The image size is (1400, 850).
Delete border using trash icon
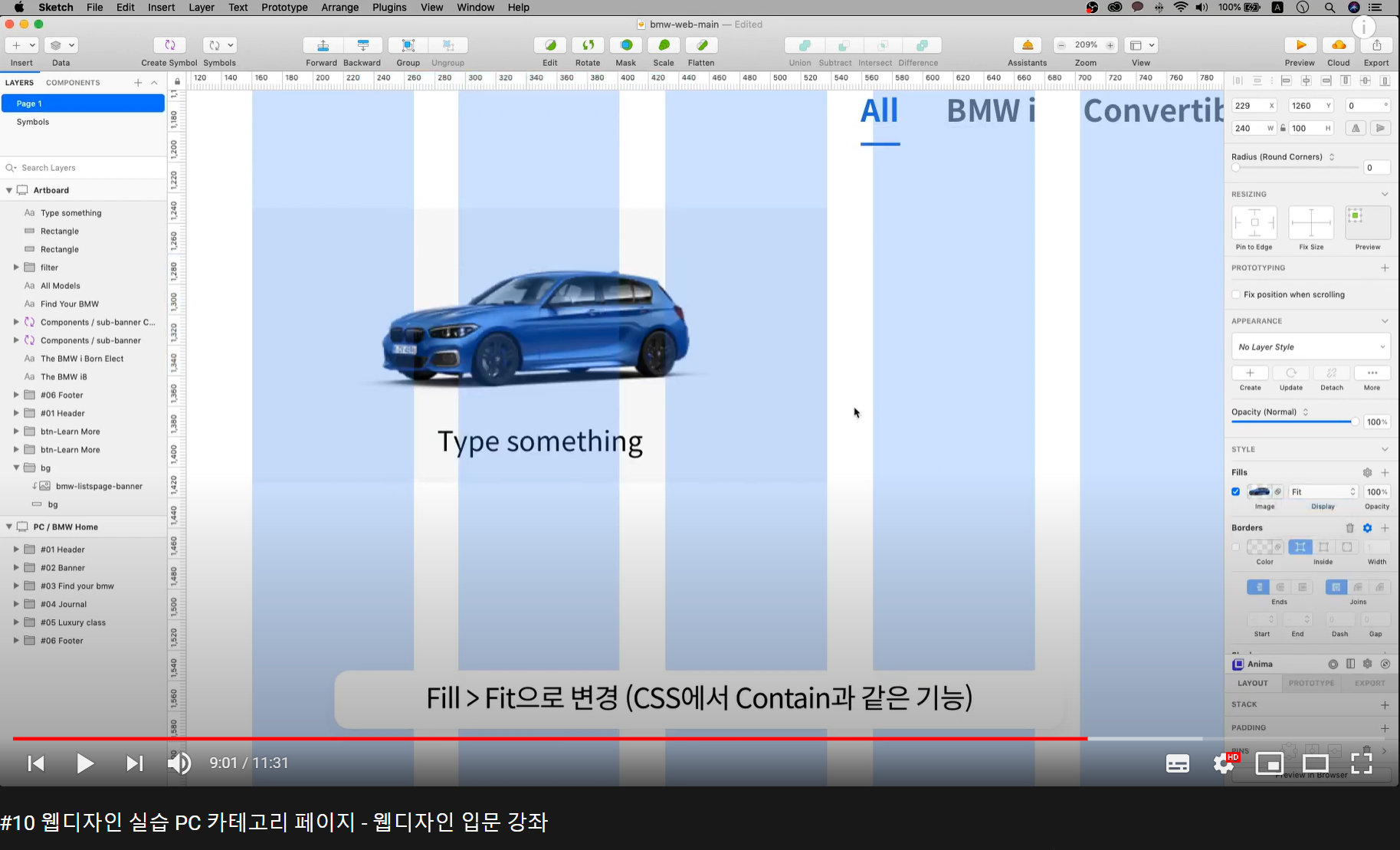point(1350,528)
